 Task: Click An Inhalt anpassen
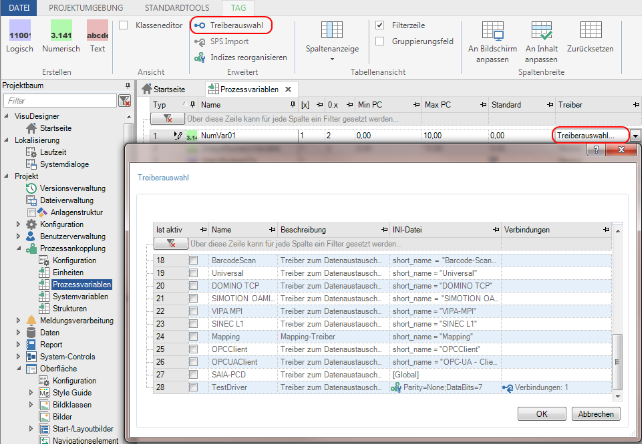click(541, 41)
